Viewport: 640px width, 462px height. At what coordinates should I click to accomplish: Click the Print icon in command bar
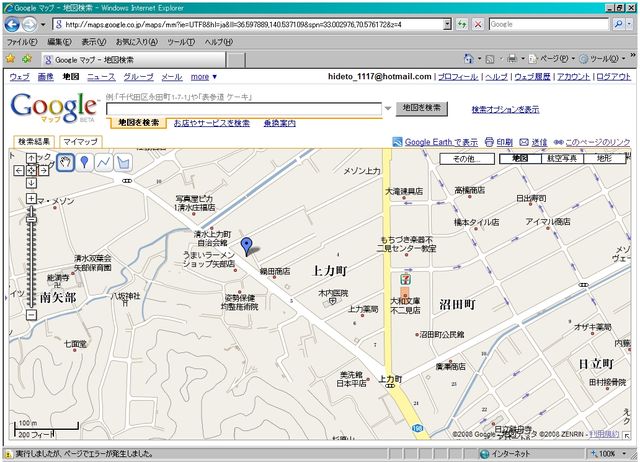tap(511, 59)
